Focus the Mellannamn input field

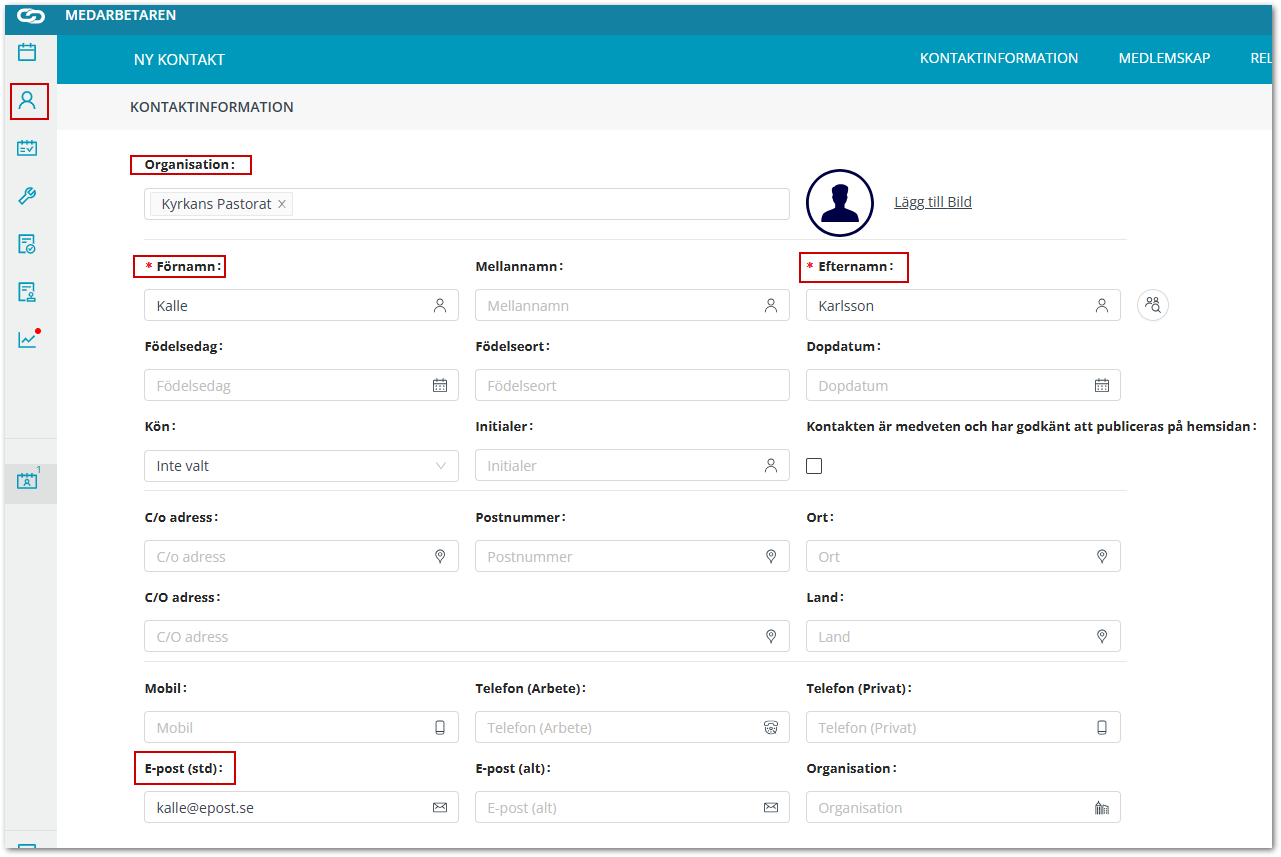(632, 306)
